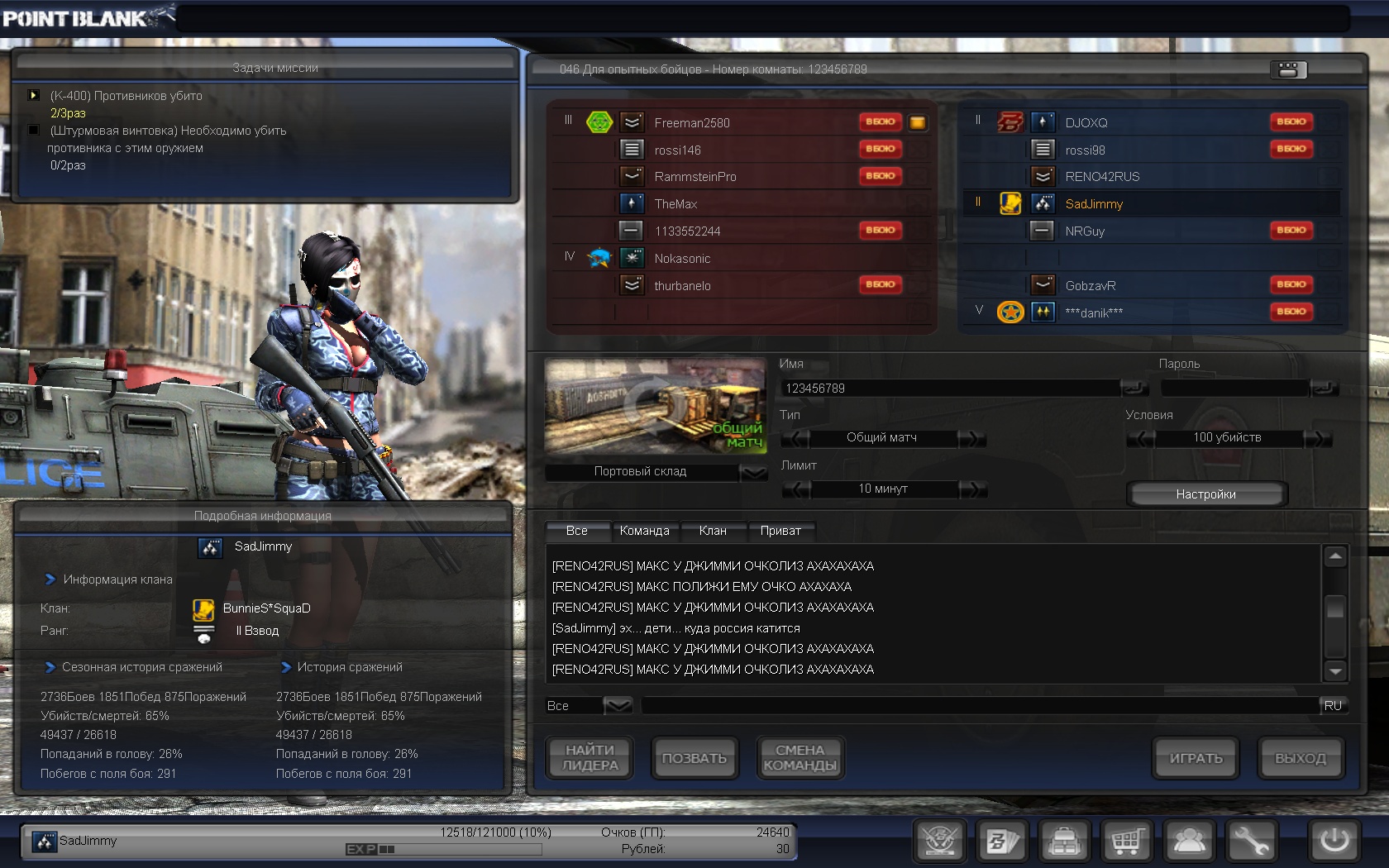Viewport: 1389px width, 868px height.
Task: Click the Пароль password field
Action: pos(1234,389)
